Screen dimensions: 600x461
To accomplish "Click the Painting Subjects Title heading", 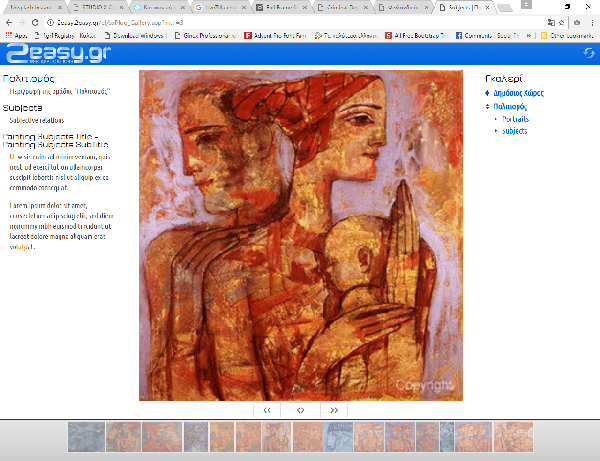I will [x=55, y=140].
